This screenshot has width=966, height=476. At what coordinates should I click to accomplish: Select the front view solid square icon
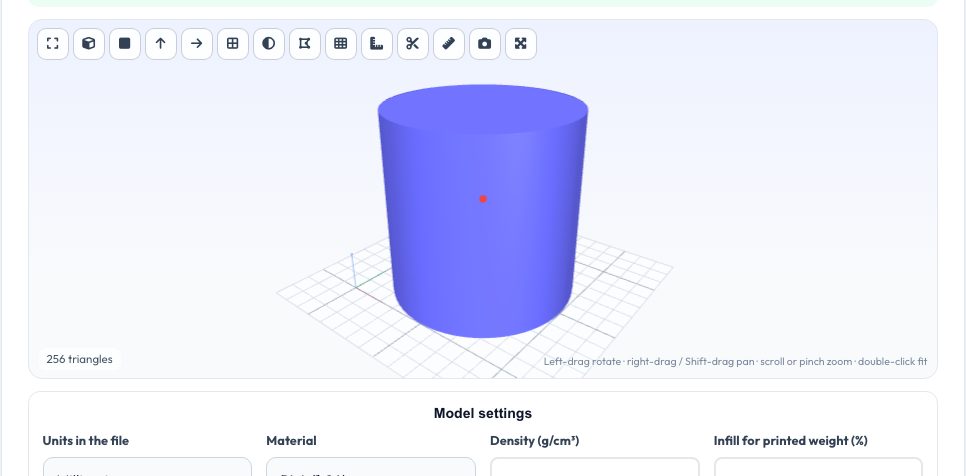(125, 44)
